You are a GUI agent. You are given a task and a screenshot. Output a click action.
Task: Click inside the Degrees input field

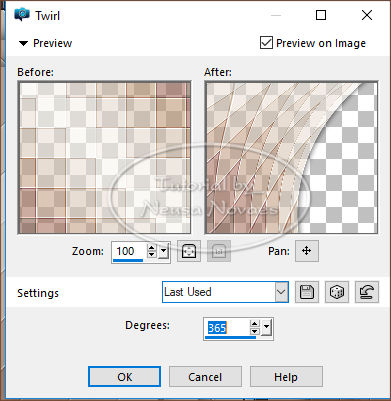tap(227, 328)
